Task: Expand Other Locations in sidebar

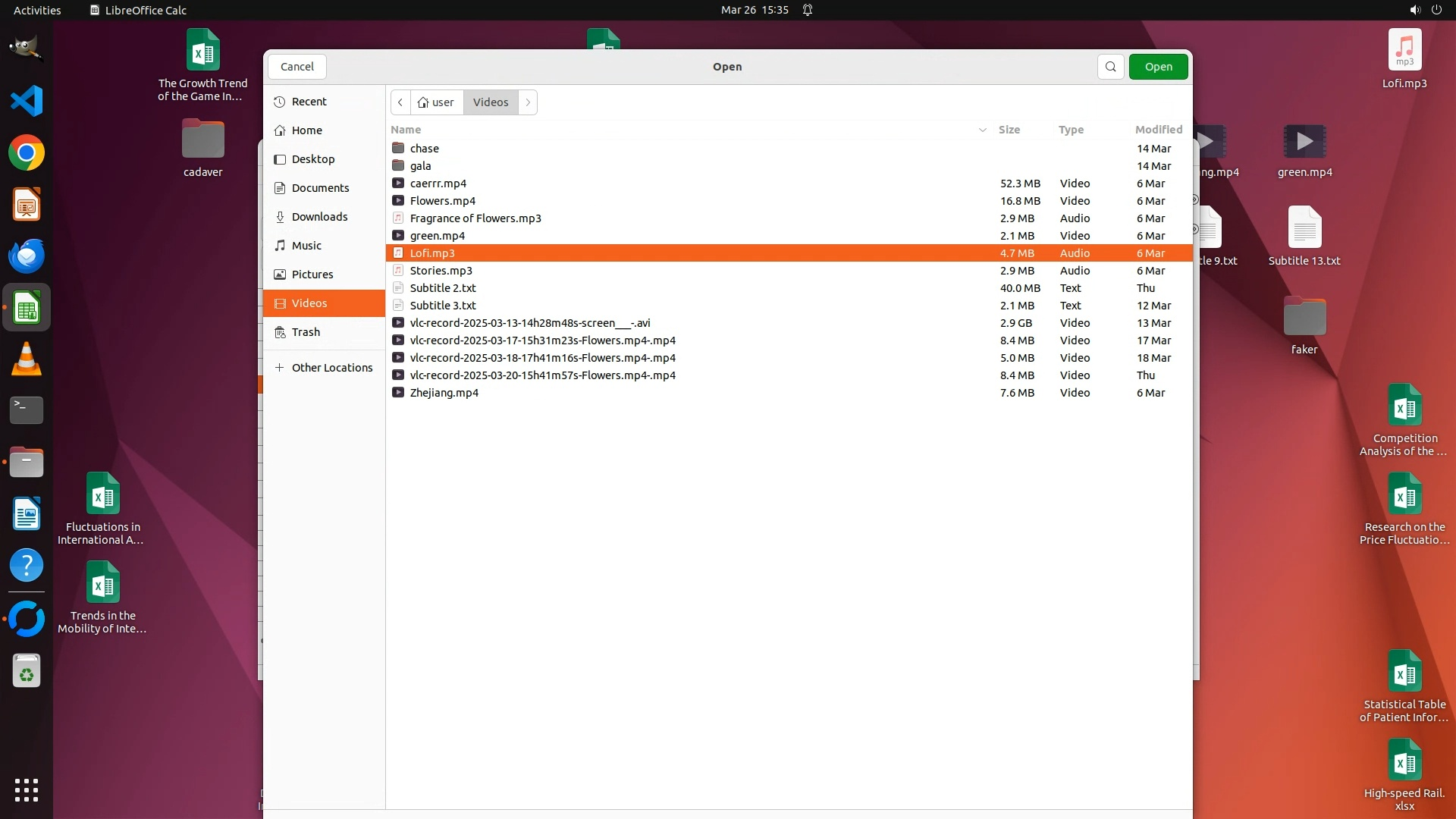Action: 324,368
